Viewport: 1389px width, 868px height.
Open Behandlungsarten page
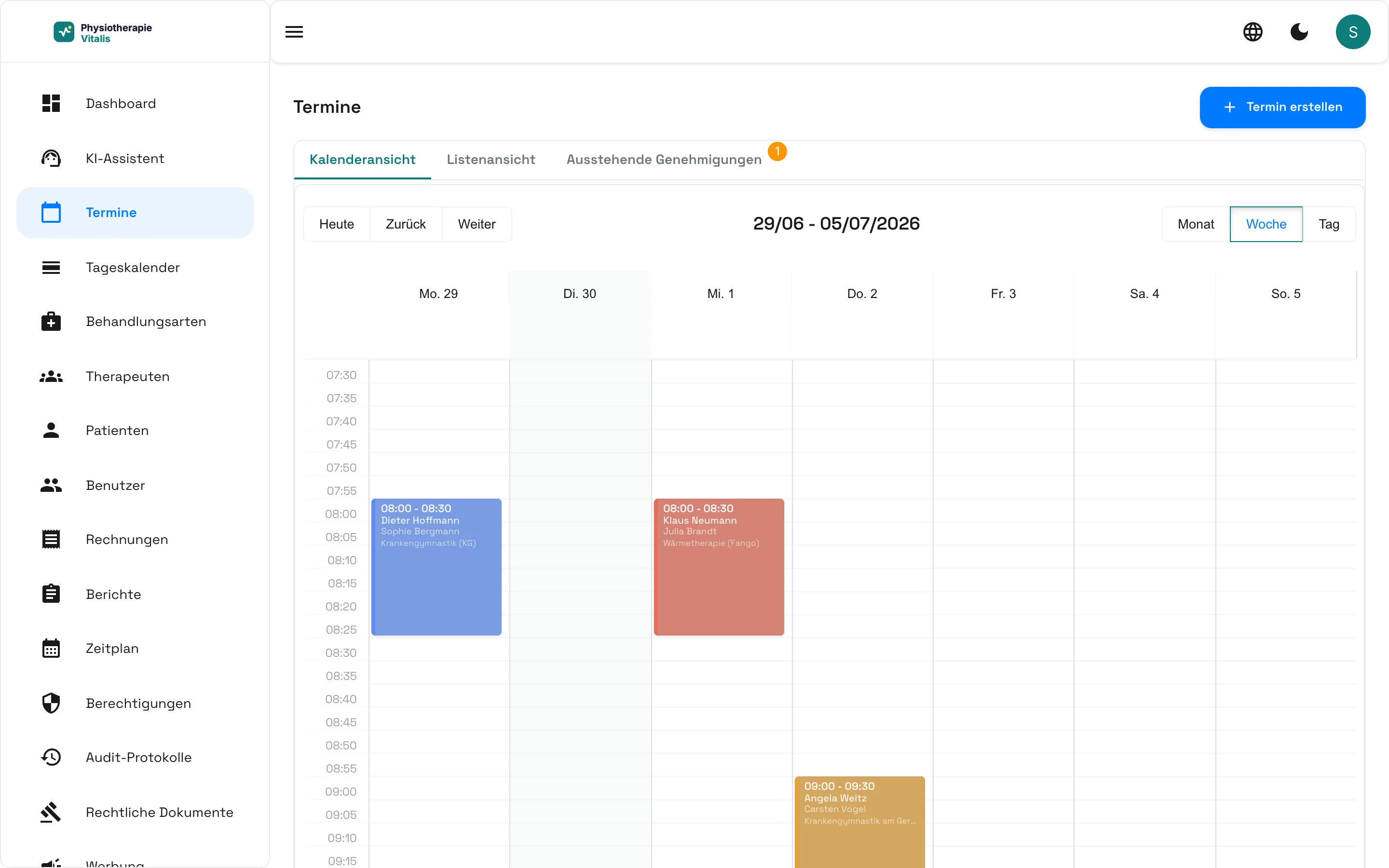click(x=135, y=322)
